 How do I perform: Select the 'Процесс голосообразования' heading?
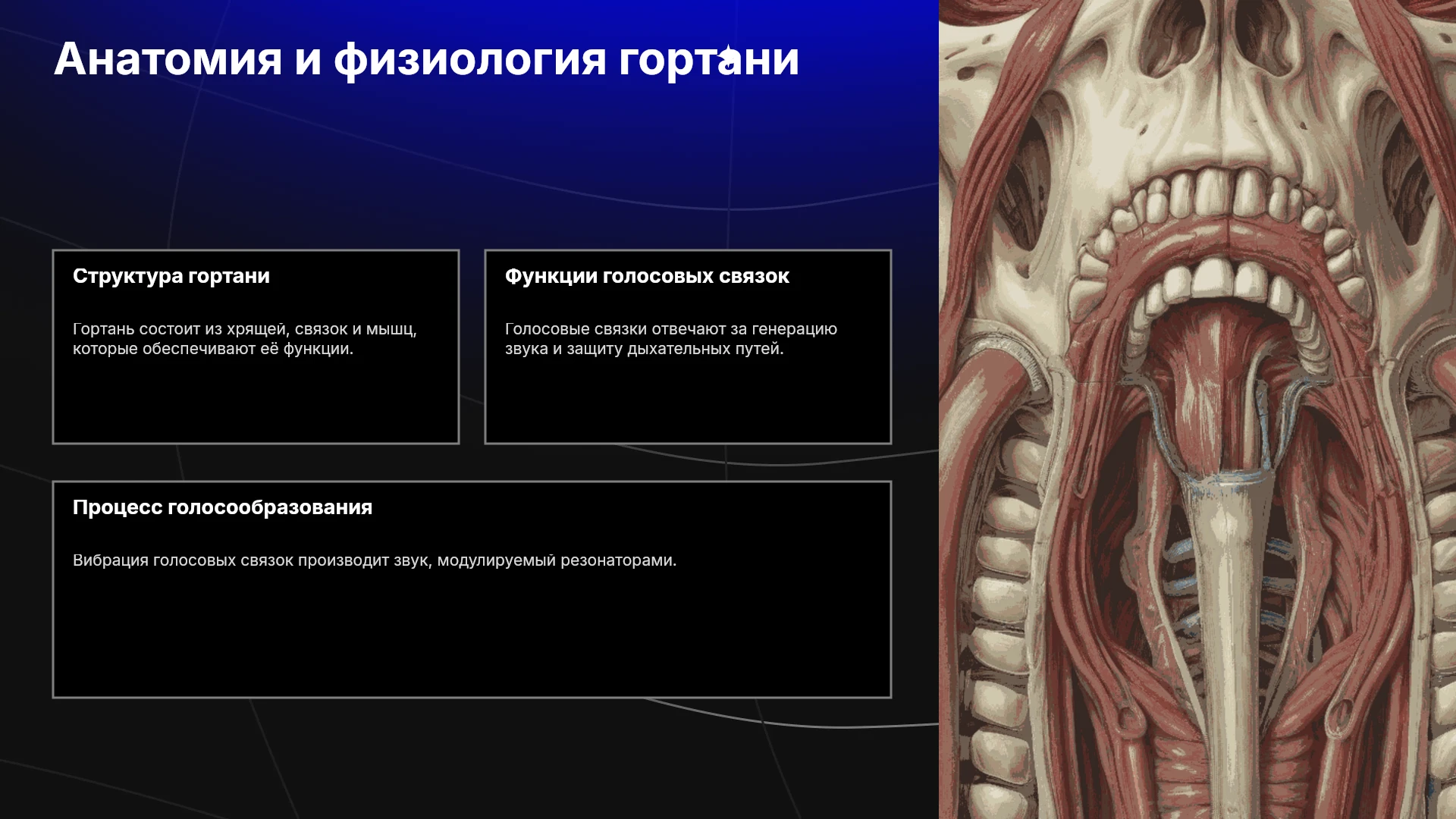222,507
